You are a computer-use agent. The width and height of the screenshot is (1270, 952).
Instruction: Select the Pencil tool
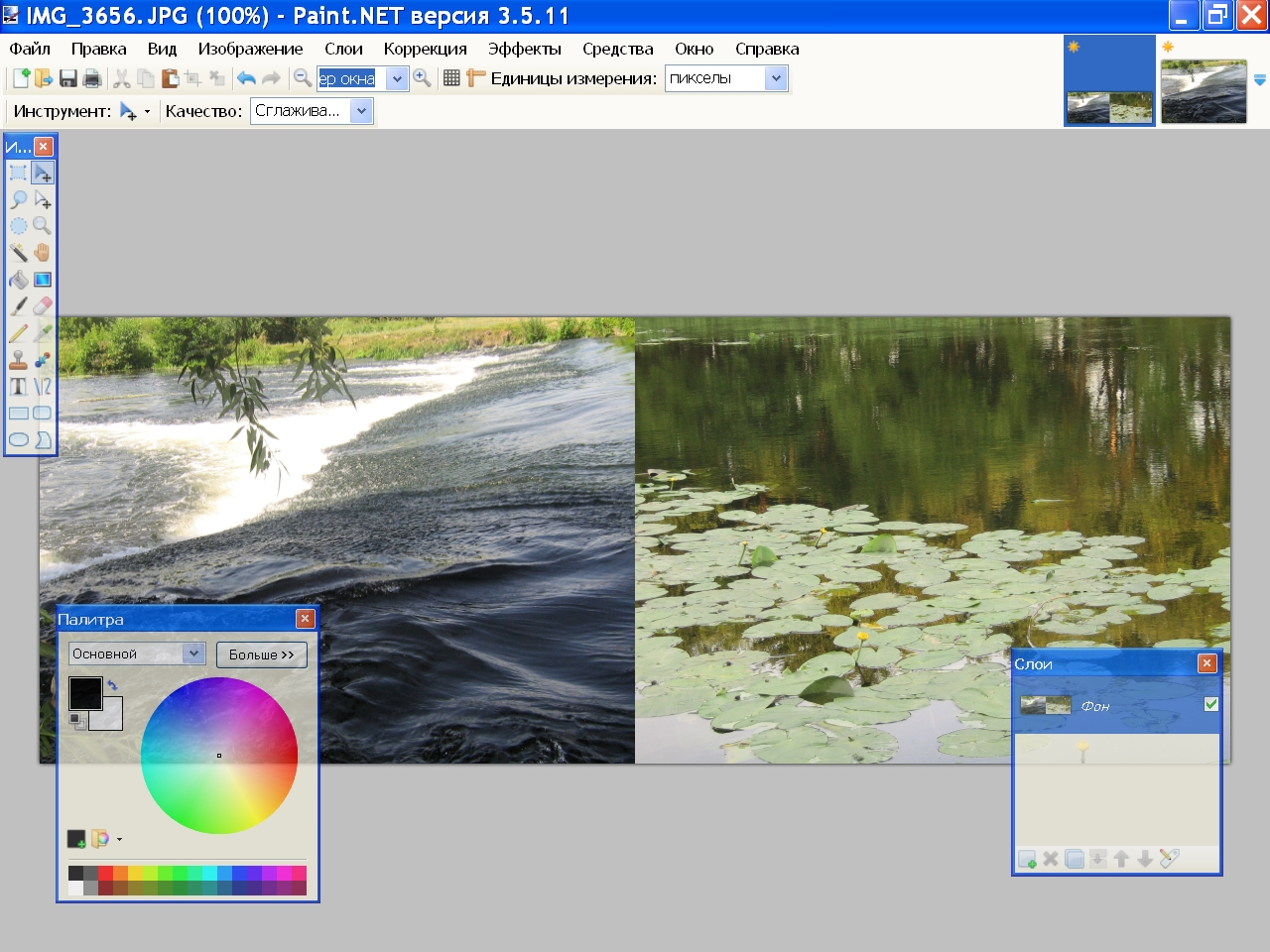(x=18, y=333)
